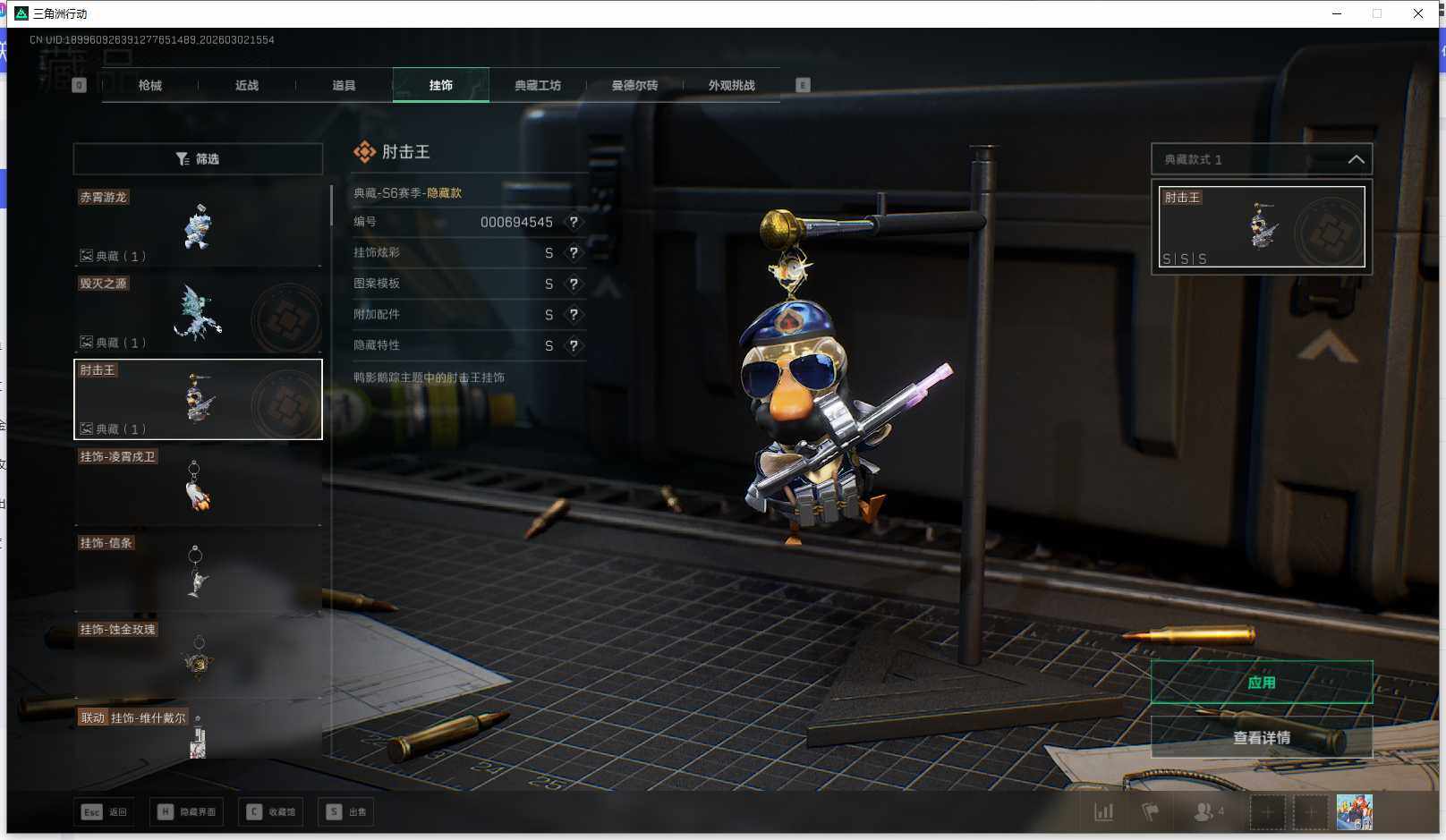Click the description 鸭影鹅踪主题中的肘击王挂饰

(x=429, y=378)
